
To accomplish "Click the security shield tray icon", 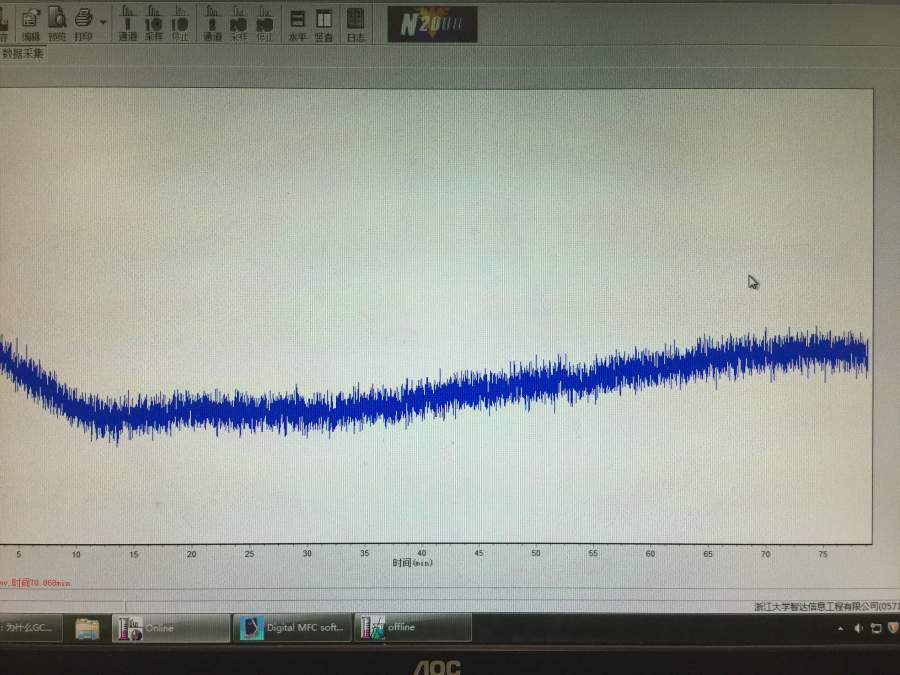I will tap(893, 628).
